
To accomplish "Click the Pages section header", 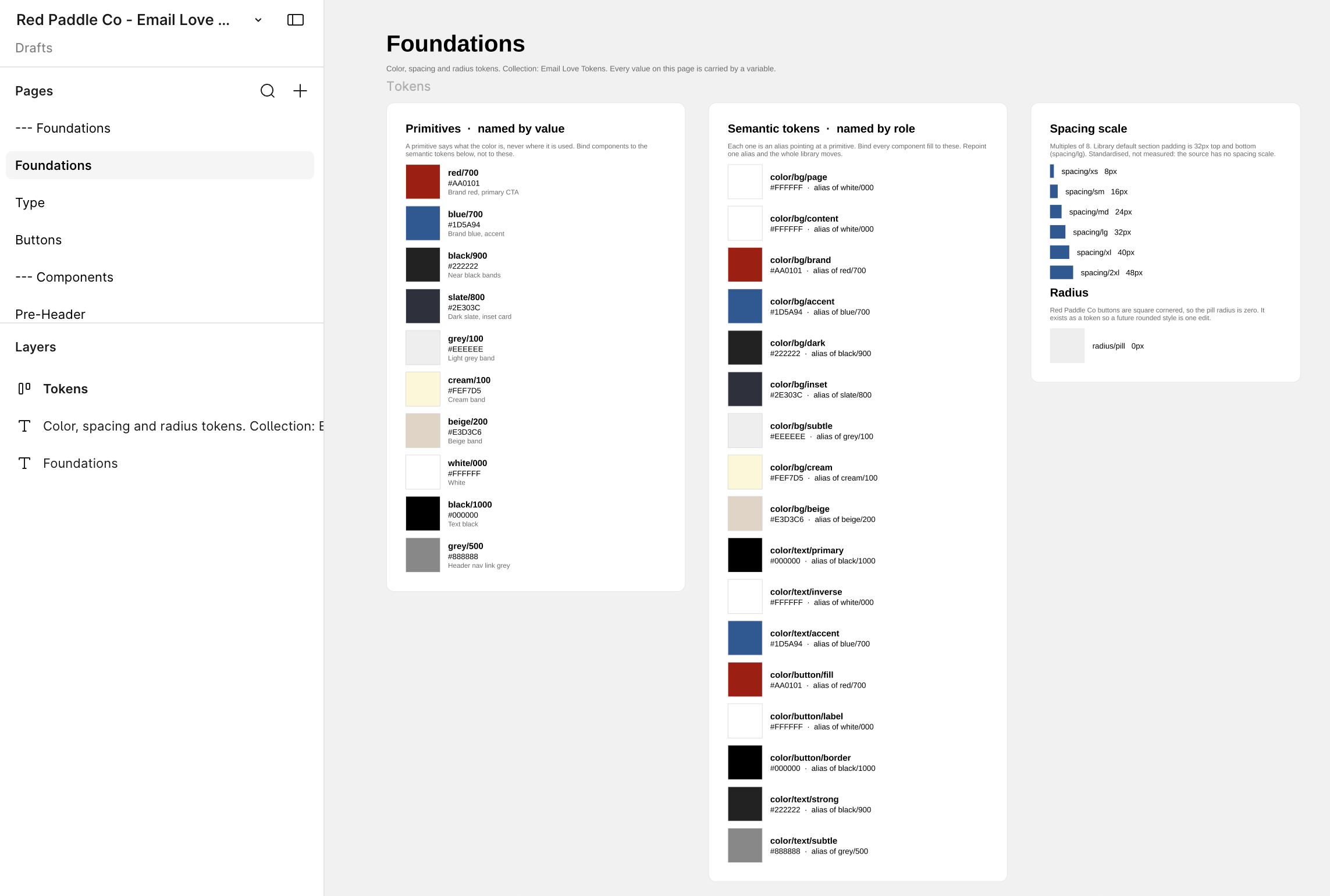I will pyautogui.click(x=34, y=91).
